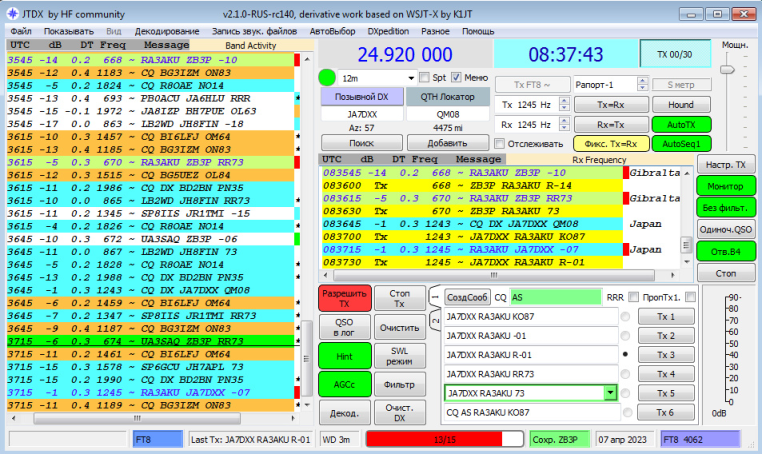Toggle the ПропТх1. checkbox
Screen dimensions: 762x454
[691, 297]
